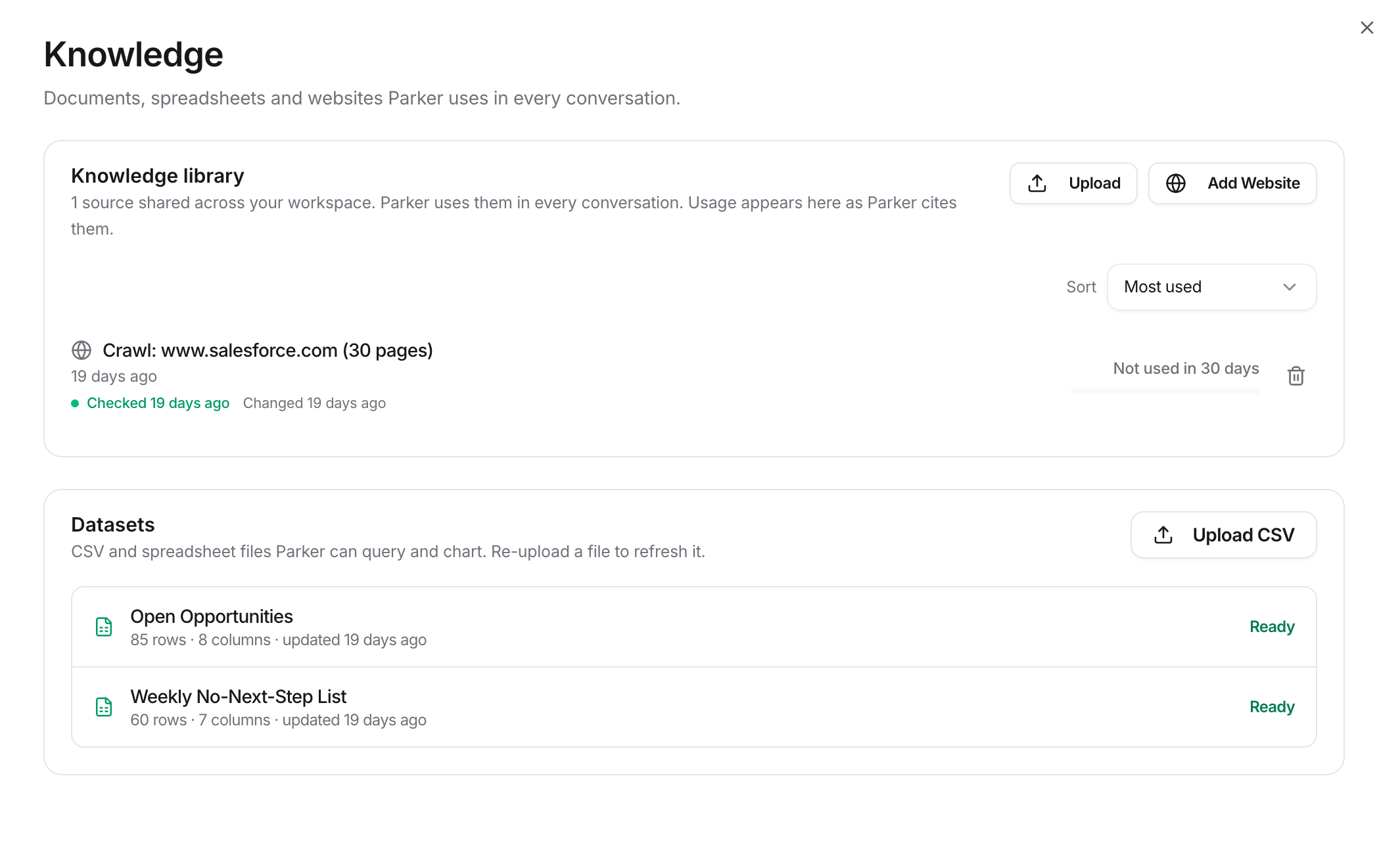Image resolution: width=1400 pixels, height=841 pixels.
Task: Open the Weekly No-Next-Step List dataset
Action: [693, 707]
